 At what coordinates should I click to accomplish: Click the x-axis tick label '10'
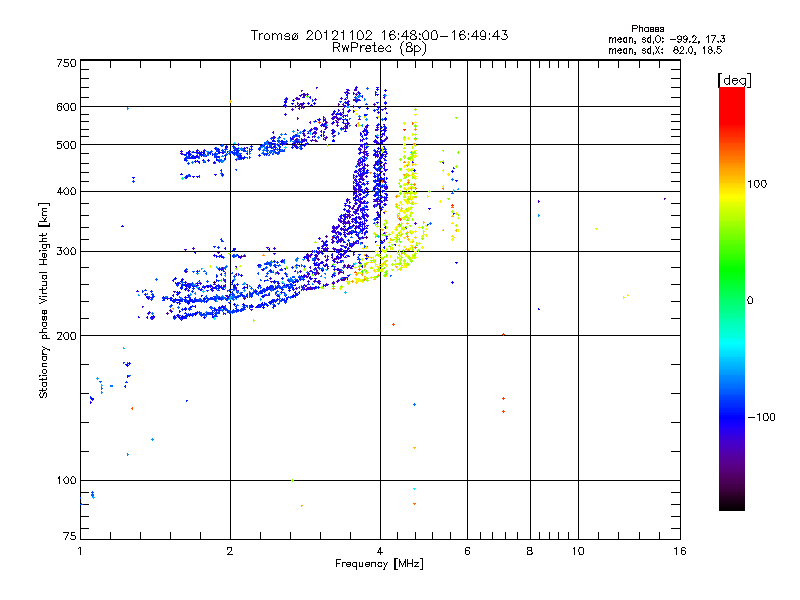578,551
